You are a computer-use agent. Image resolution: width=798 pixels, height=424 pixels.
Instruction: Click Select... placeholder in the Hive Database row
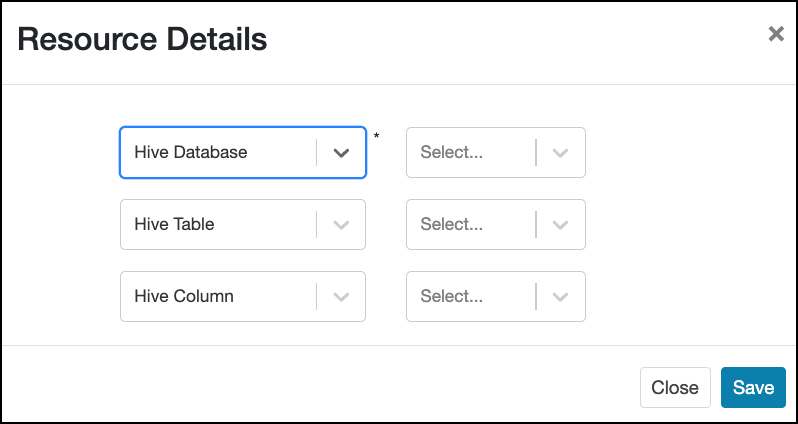coord(452,153)
